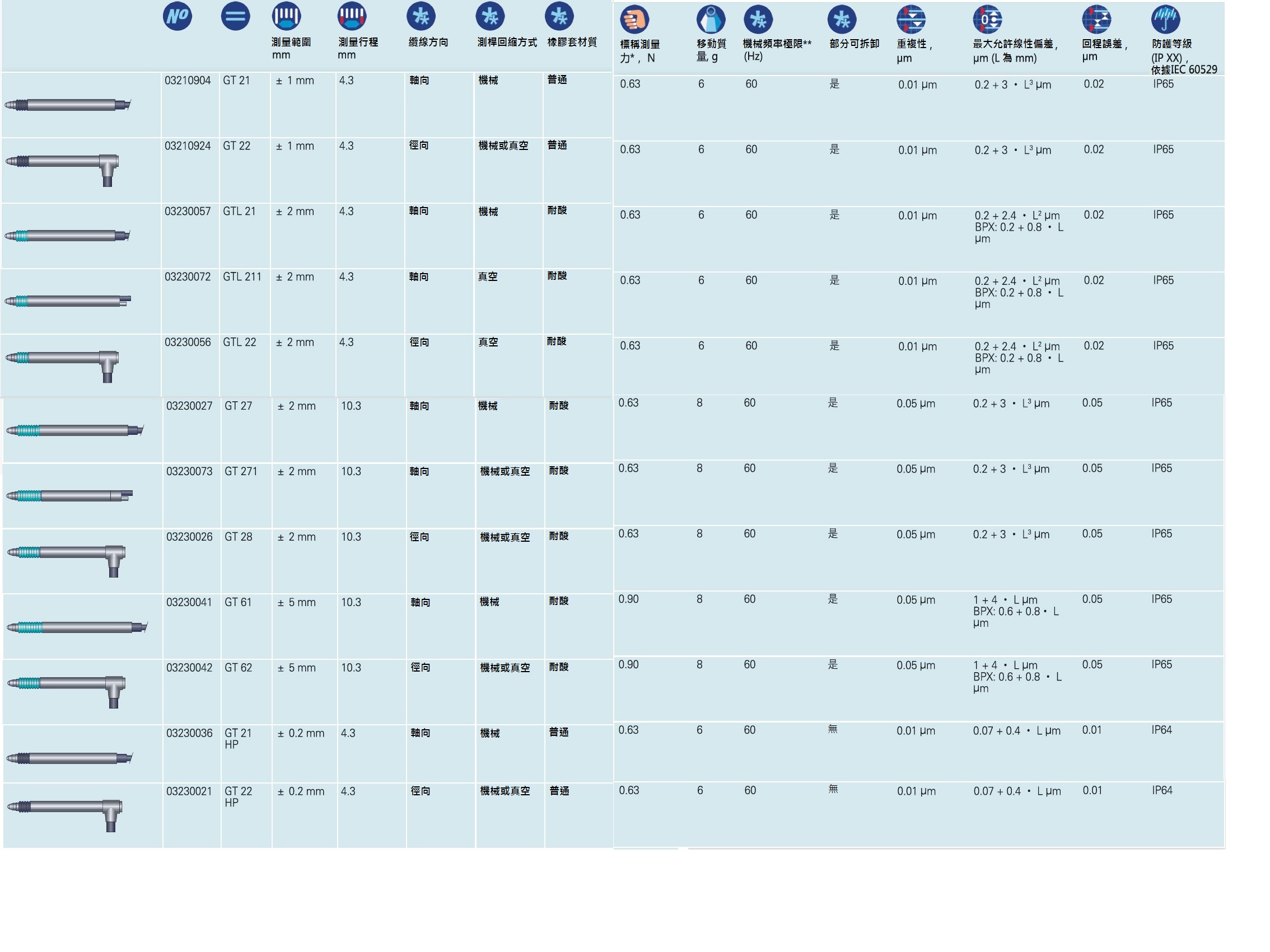Click order number 03230027
Viewport: 1270px width, 952px height.
[x=189, y=406]
